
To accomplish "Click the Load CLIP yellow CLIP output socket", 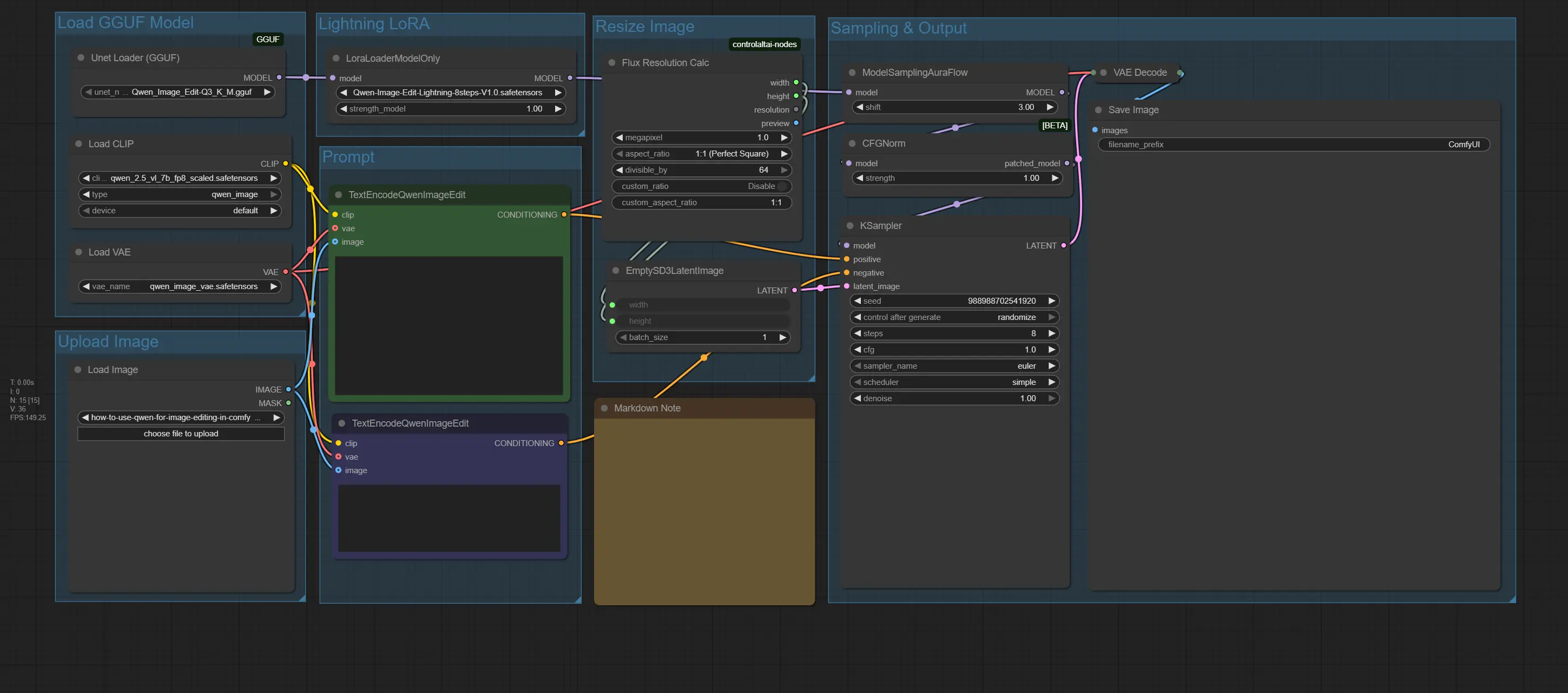I will pos(286,163).
